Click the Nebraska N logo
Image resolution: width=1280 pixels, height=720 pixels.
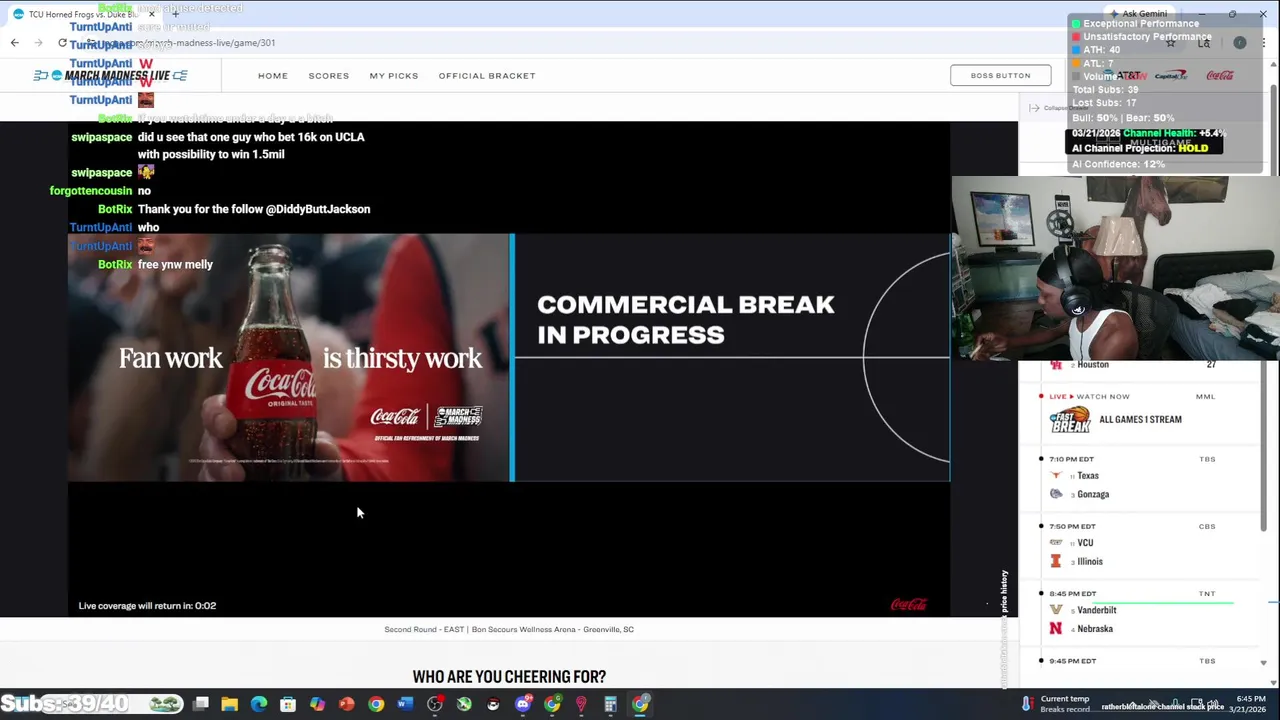pos(1055,629)
